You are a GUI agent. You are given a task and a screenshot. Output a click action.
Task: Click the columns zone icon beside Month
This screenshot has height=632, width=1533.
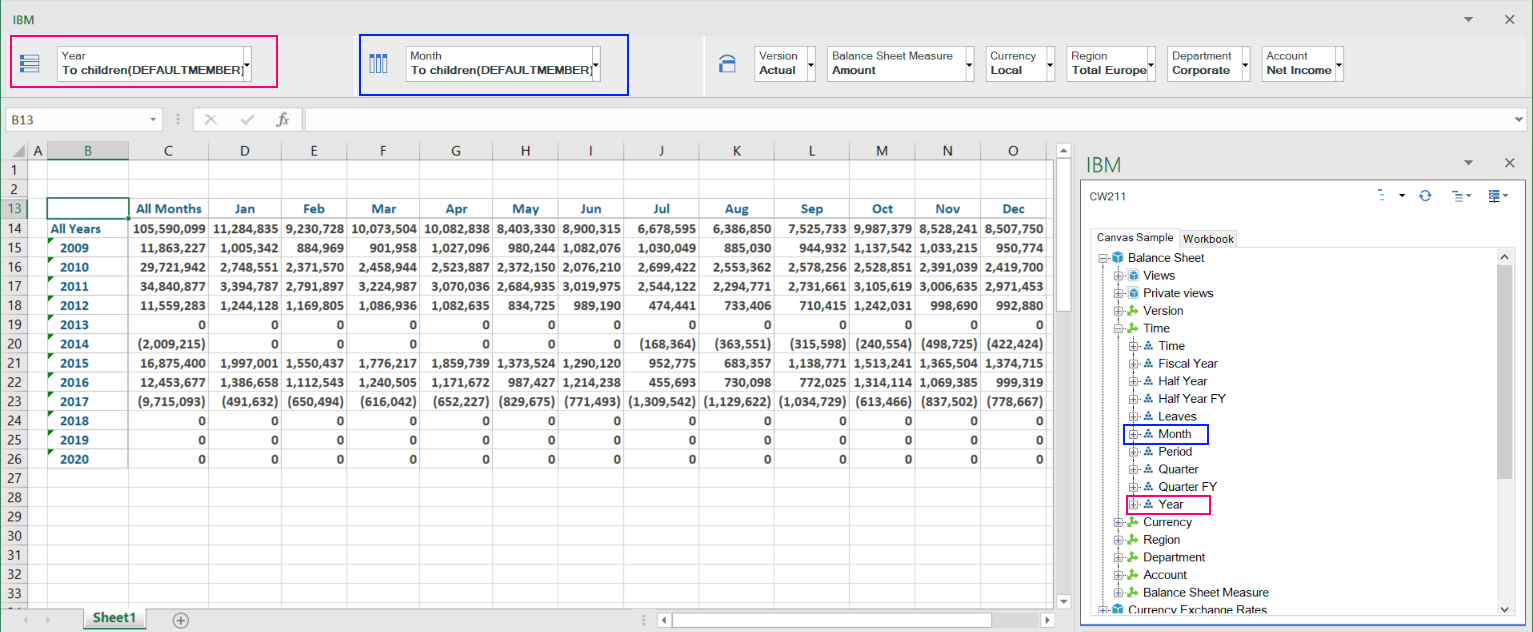click(377, 64)
